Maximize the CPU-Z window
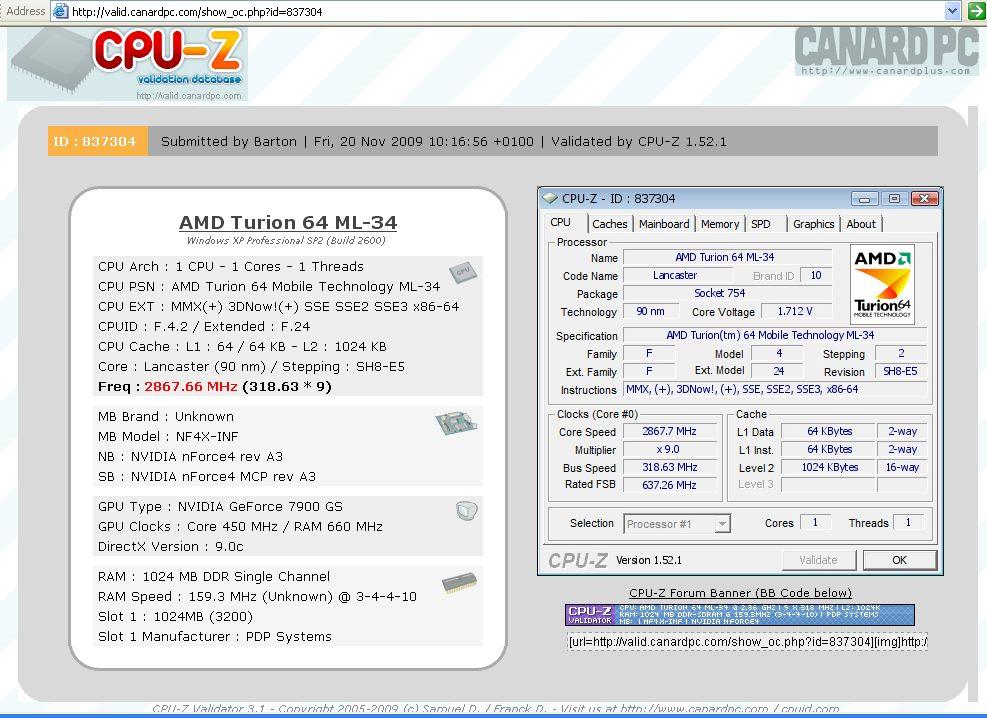The image size is (987, 718). [x=894, y=199]
